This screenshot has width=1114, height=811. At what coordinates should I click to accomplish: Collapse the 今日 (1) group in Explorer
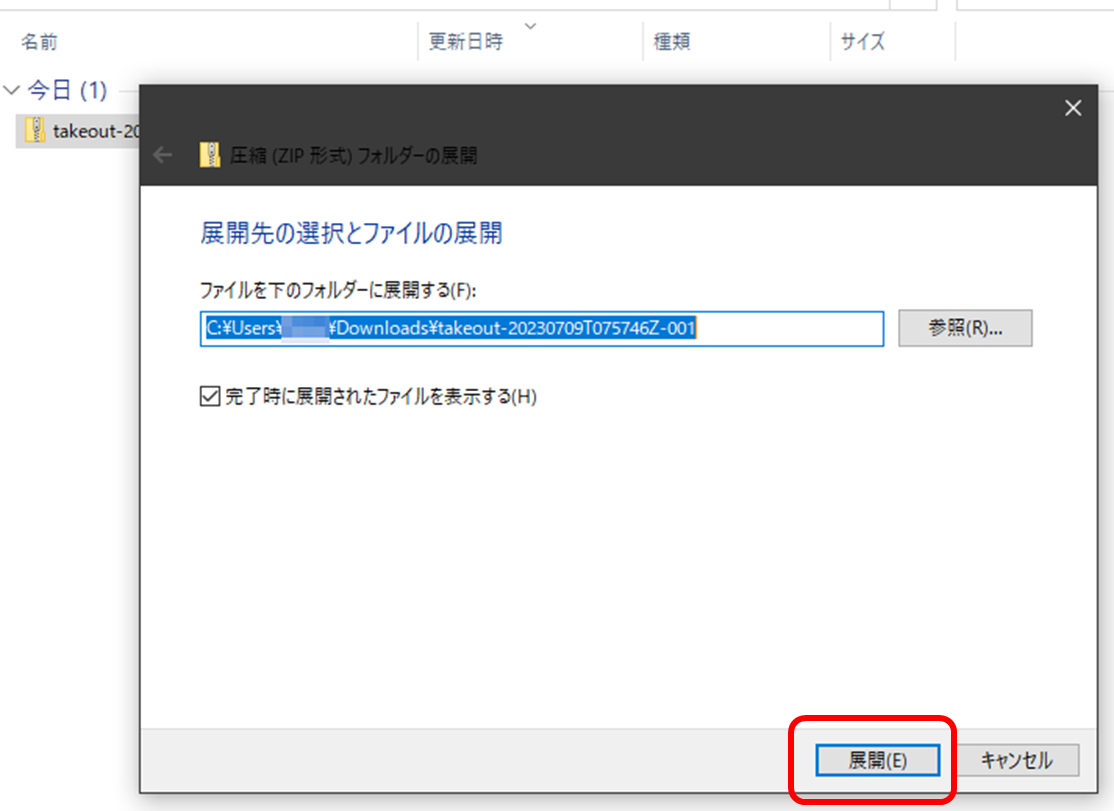click(11, 90)
